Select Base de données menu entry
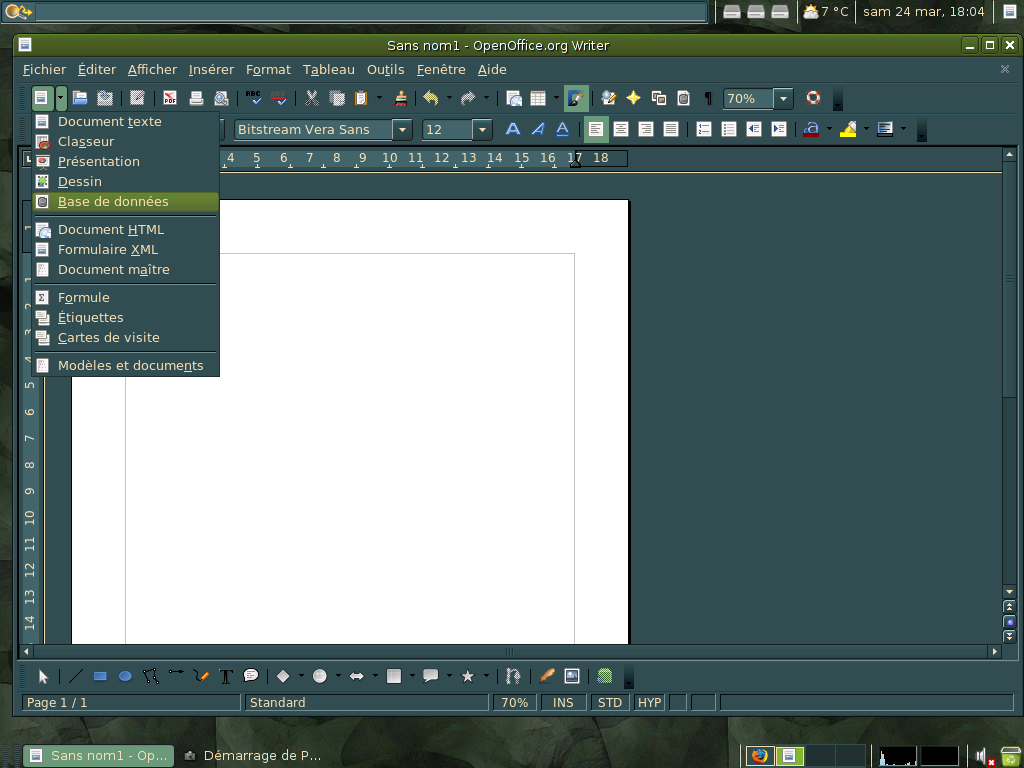 [x=125, y=202]
